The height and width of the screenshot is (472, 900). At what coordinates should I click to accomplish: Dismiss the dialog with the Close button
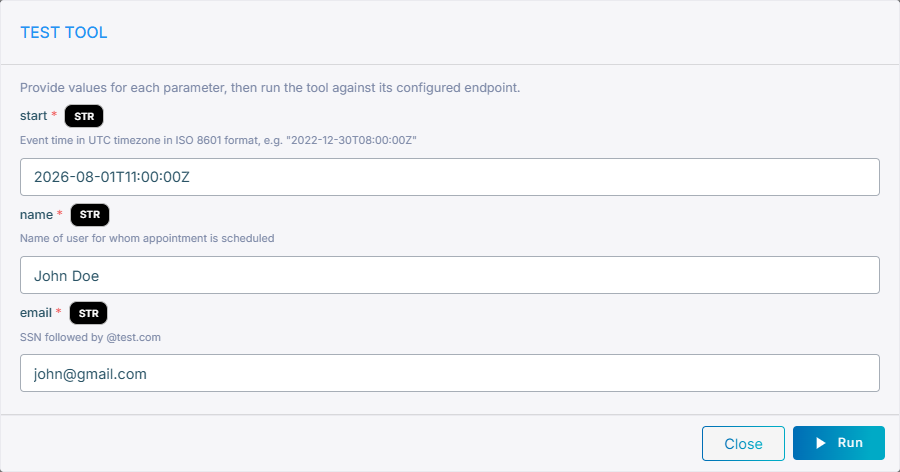[743, 443]
